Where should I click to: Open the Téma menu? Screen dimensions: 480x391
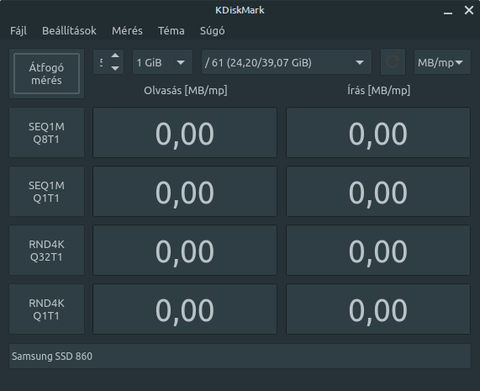171,31
